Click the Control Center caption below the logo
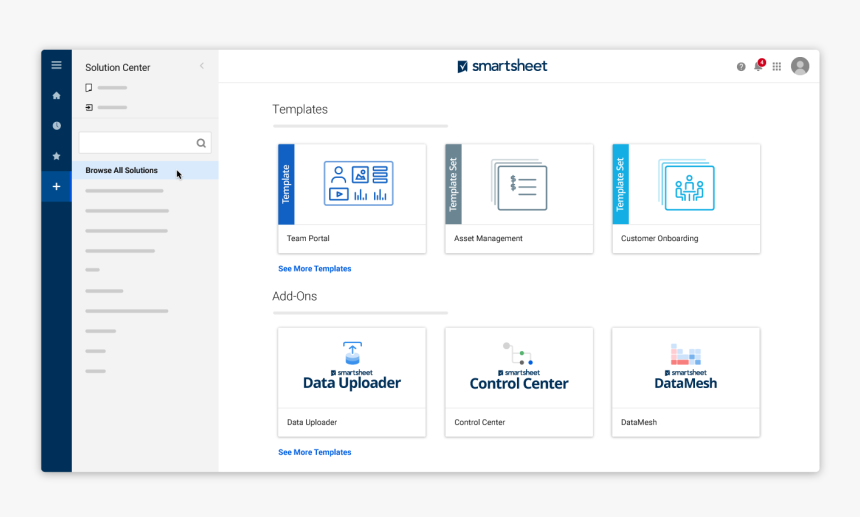The height and width of the screenshot is (517, 860). tap(479, 422)
